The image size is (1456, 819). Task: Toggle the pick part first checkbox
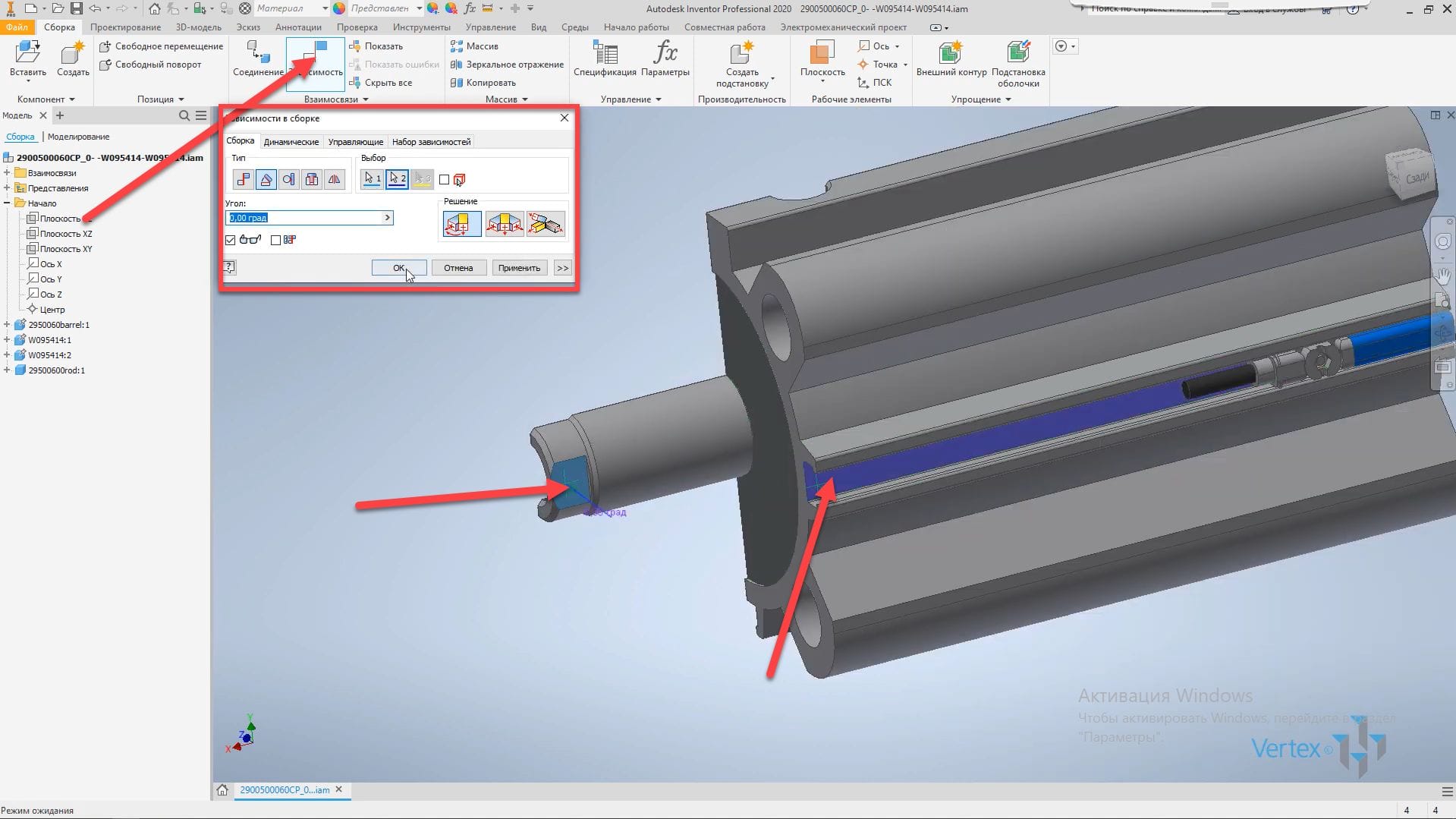[445, 180]
